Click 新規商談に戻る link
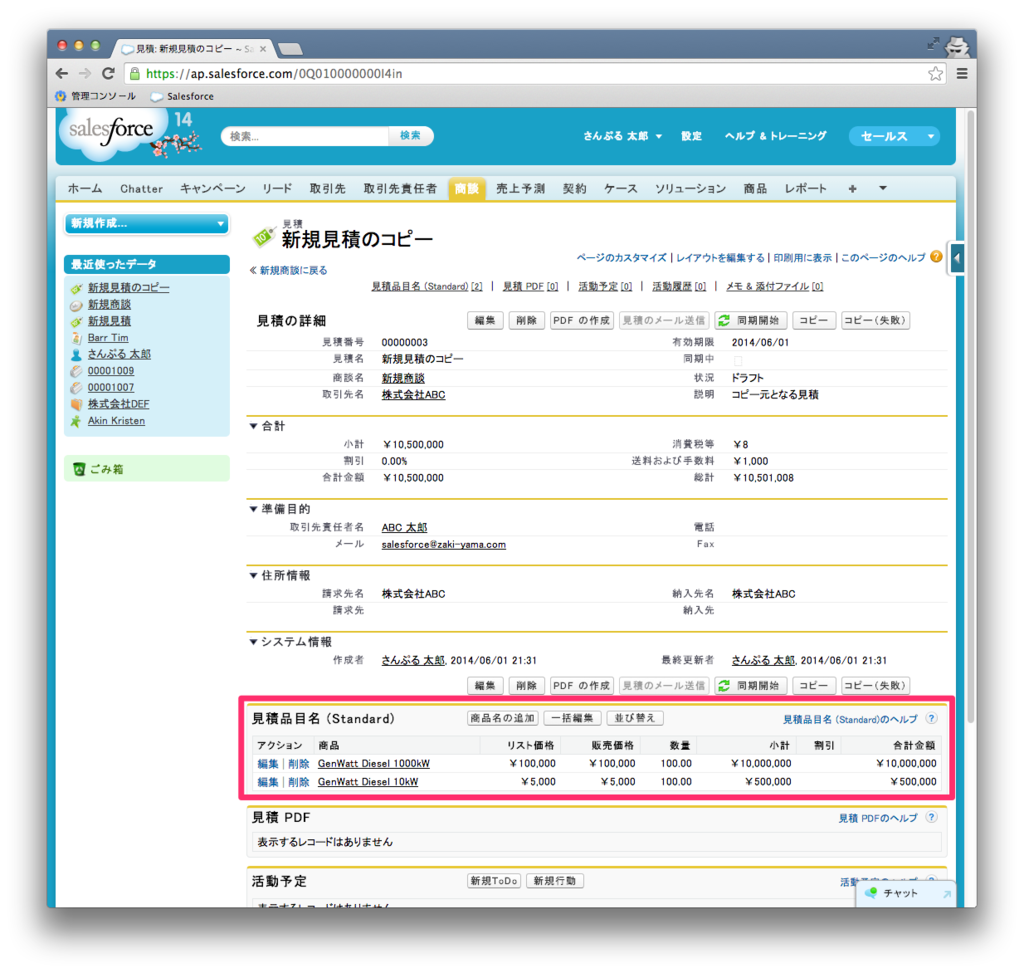The height and width of the screenshot is (973, 1024). 293,270
